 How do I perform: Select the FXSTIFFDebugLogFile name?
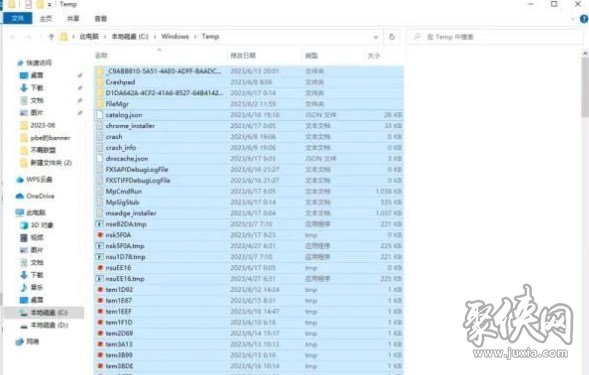(x=138, y=180)
